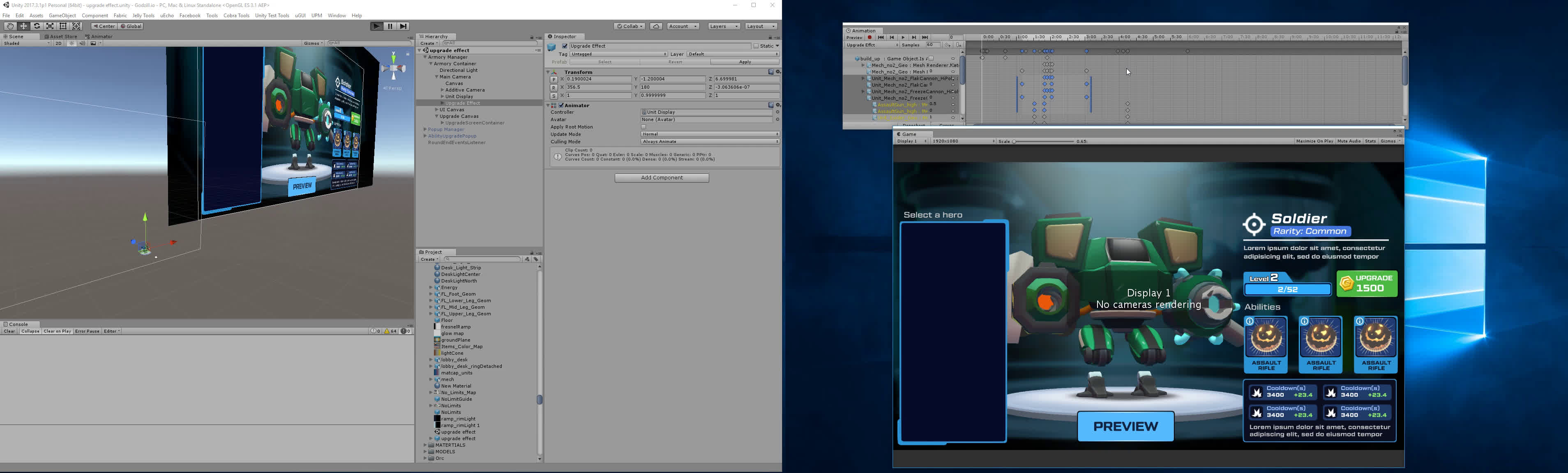This screenshot has height=473, width=1568.
Task: Select the Rotate tool
Action: [x=37, y=26]
